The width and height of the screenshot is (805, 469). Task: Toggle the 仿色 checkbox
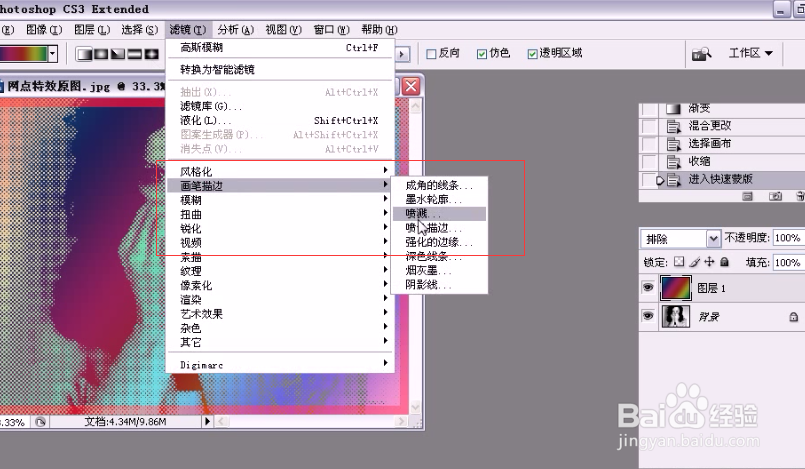coord(482,54)
